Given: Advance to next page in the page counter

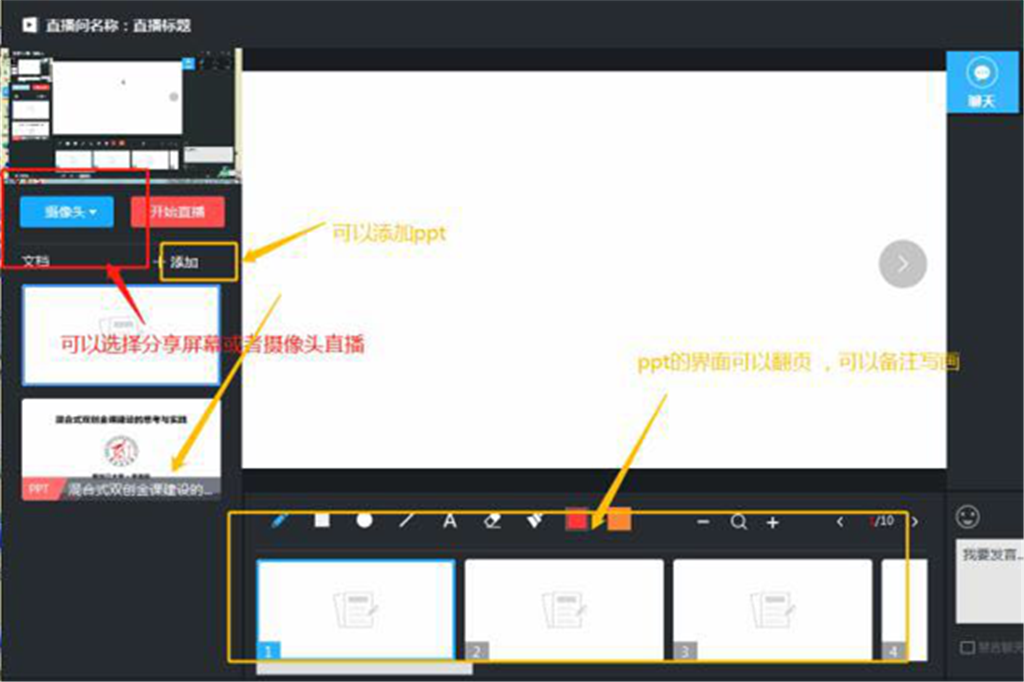Looking at the screenshot, I should (x=914, y=522).
